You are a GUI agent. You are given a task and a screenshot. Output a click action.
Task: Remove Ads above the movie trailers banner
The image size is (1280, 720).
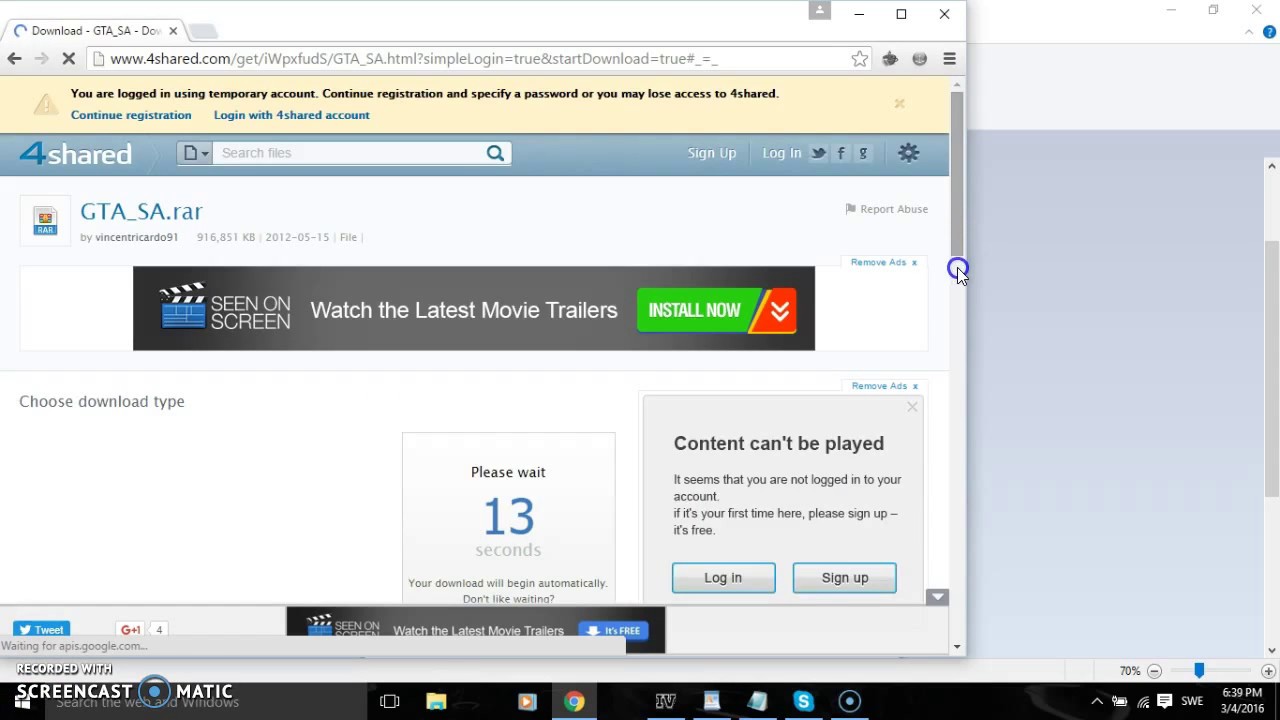(x=883, y=262)
